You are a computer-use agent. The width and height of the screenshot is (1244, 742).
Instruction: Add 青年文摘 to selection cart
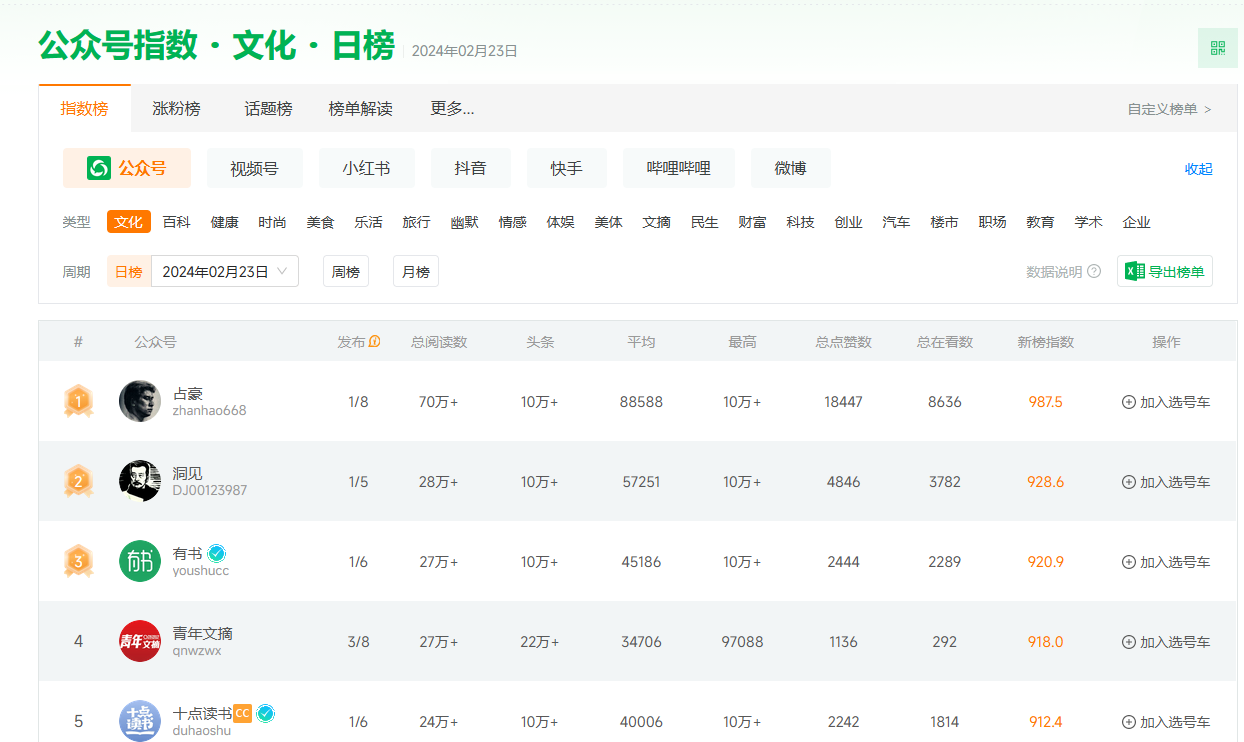[1166, 642]
